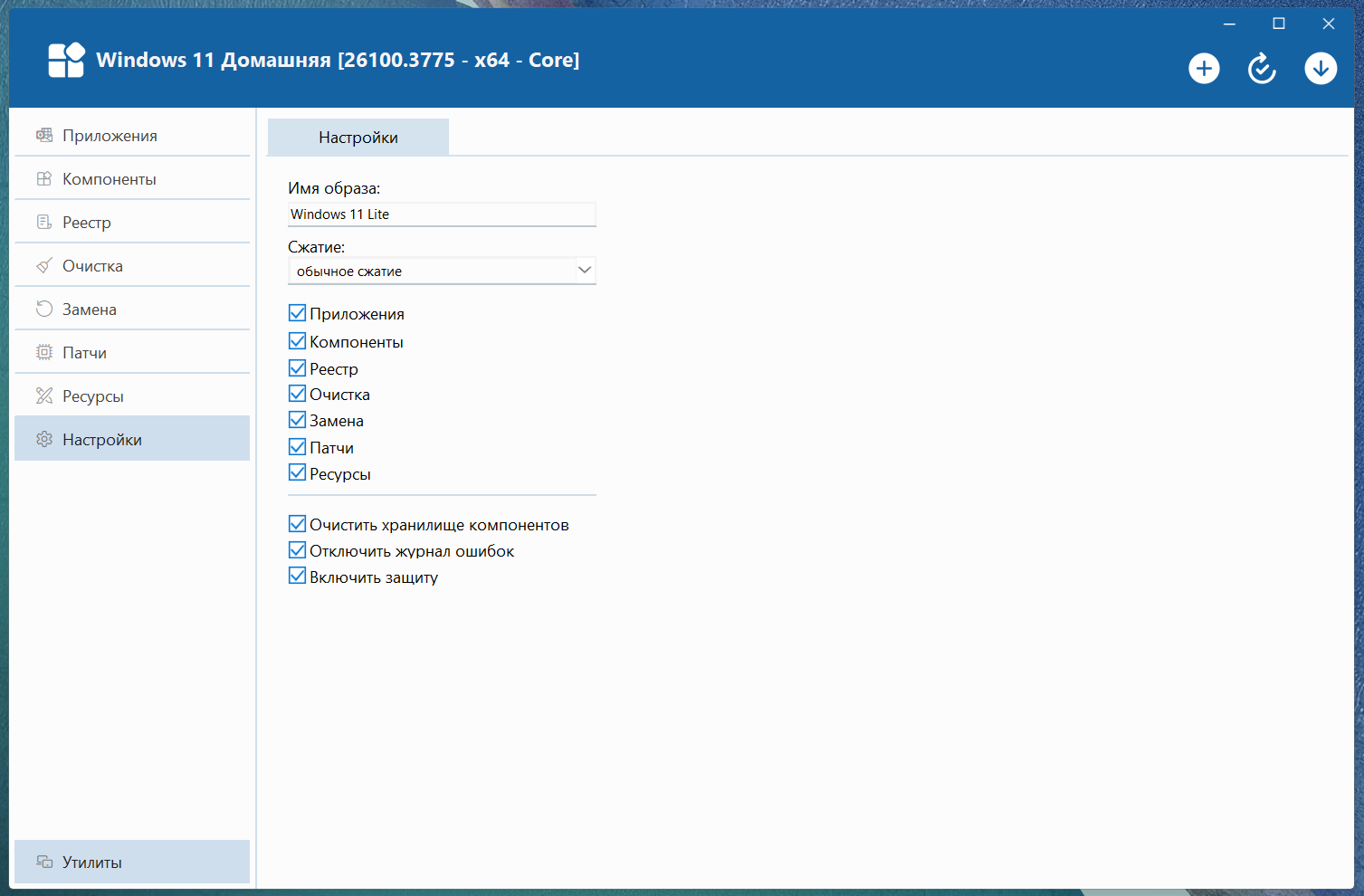The width and height of the screenshot is (1364, 896).
Task: Click the circular checkmark apply icon
Action: tap(1262, 69)
